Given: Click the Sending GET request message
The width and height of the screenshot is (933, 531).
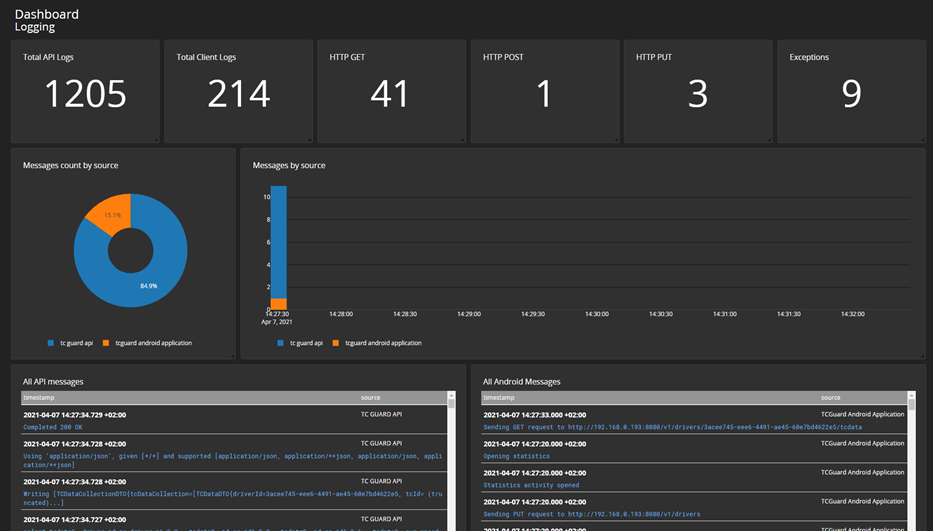Looking at the screenshot, I should point(672,427).
